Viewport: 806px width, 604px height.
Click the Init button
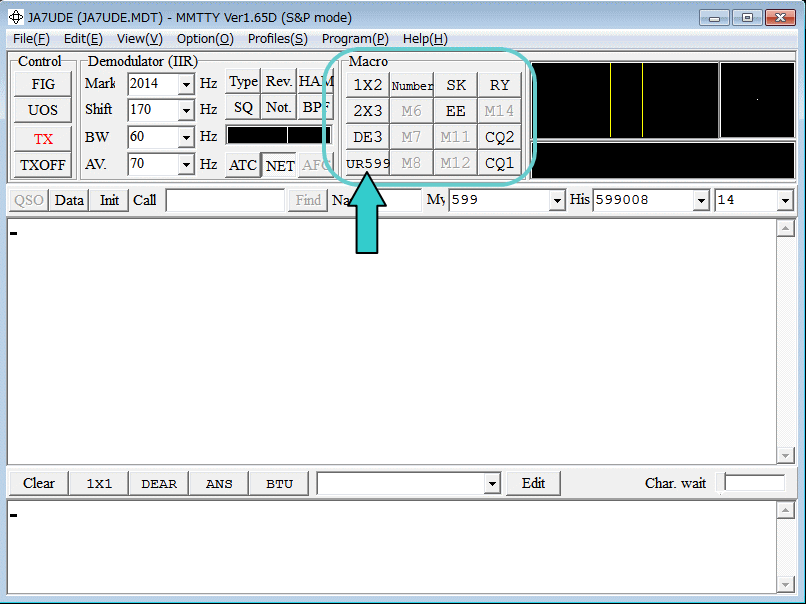click(109, 200)
